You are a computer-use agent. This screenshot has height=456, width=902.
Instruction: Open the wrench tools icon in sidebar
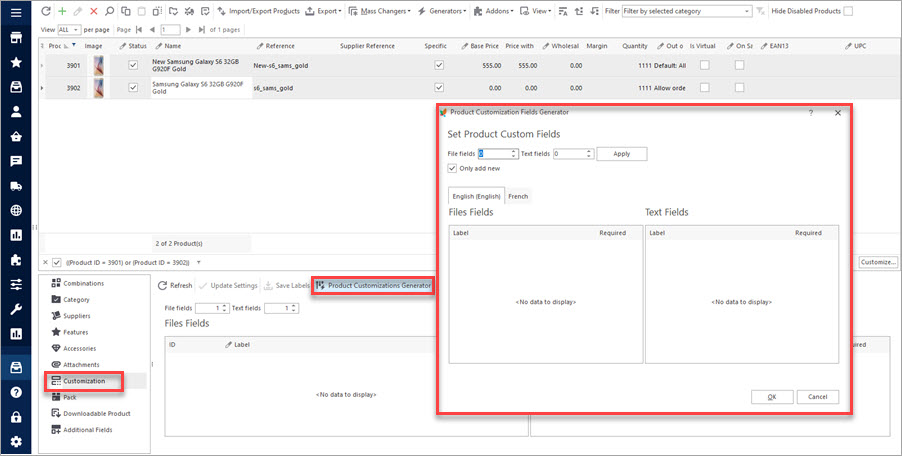coord(16,309)
